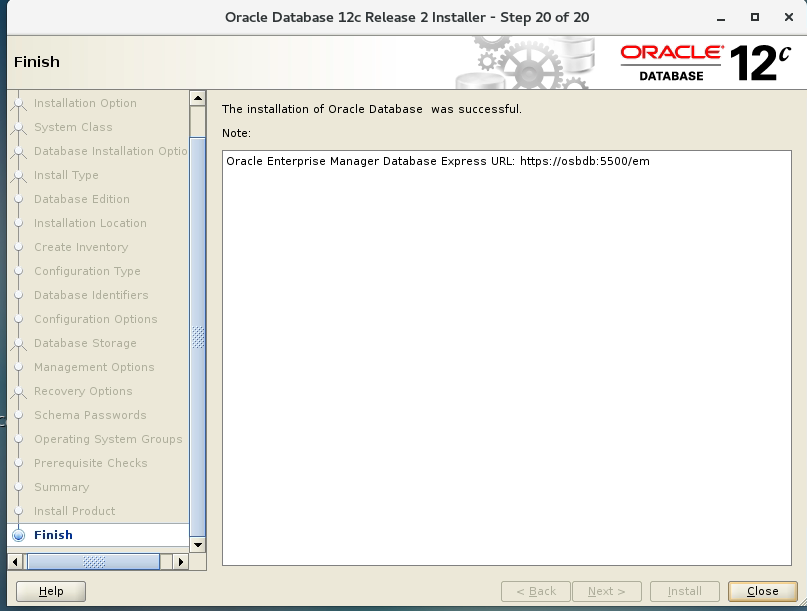Select the Configuration Options step

click(96, 319)
